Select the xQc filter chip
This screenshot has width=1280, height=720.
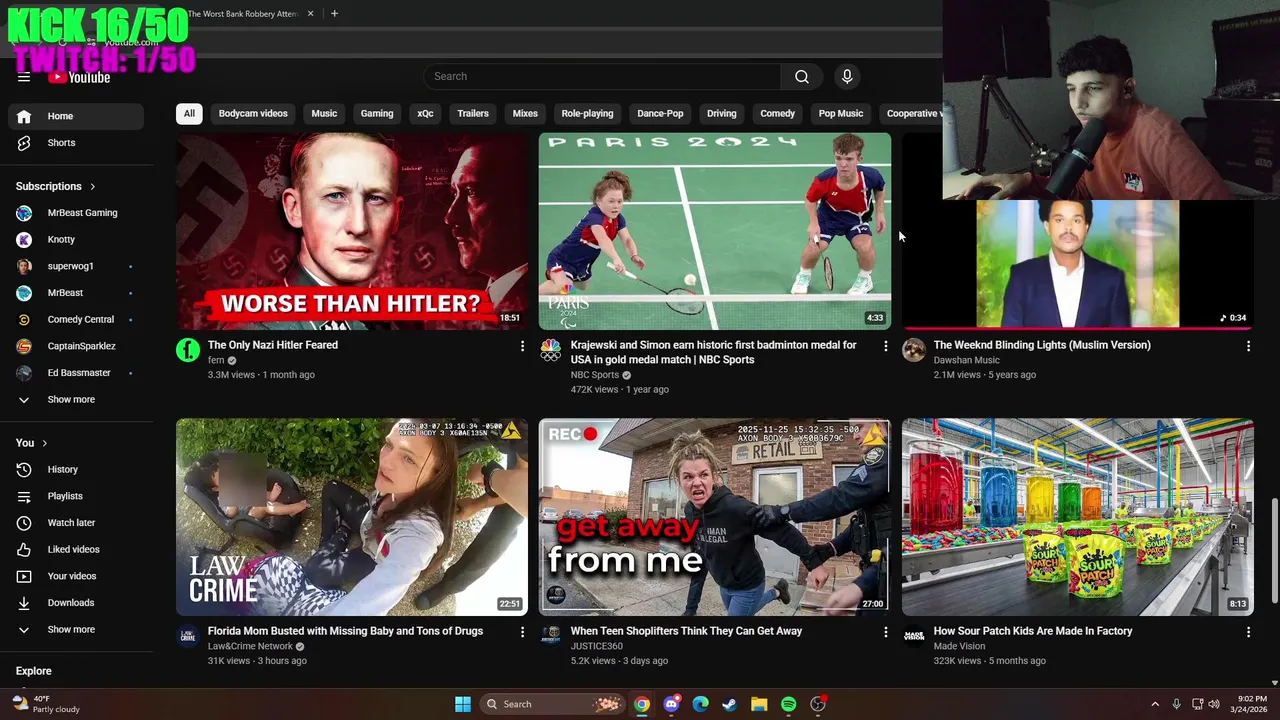425,114
